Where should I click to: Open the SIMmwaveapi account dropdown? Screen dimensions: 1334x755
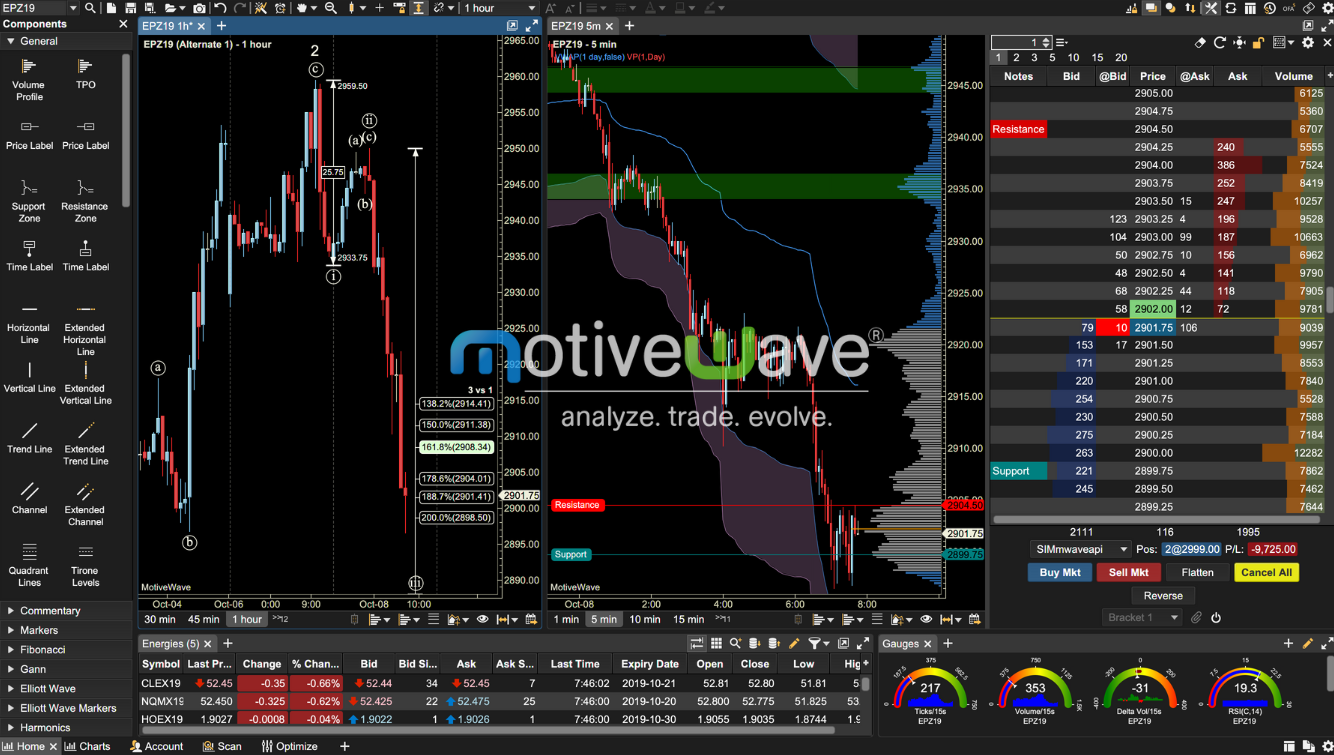coord(1080,548)
